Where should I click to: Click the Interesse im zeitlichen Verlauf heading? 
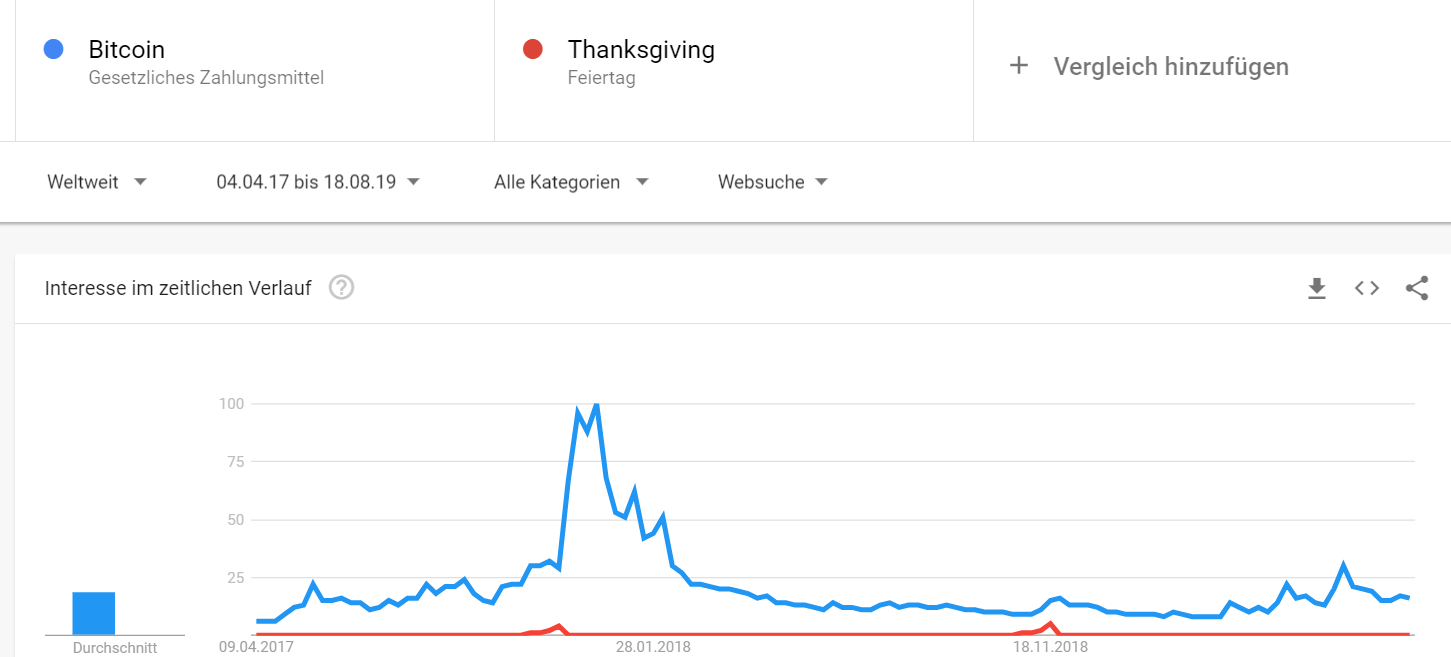tap(178, 288)
